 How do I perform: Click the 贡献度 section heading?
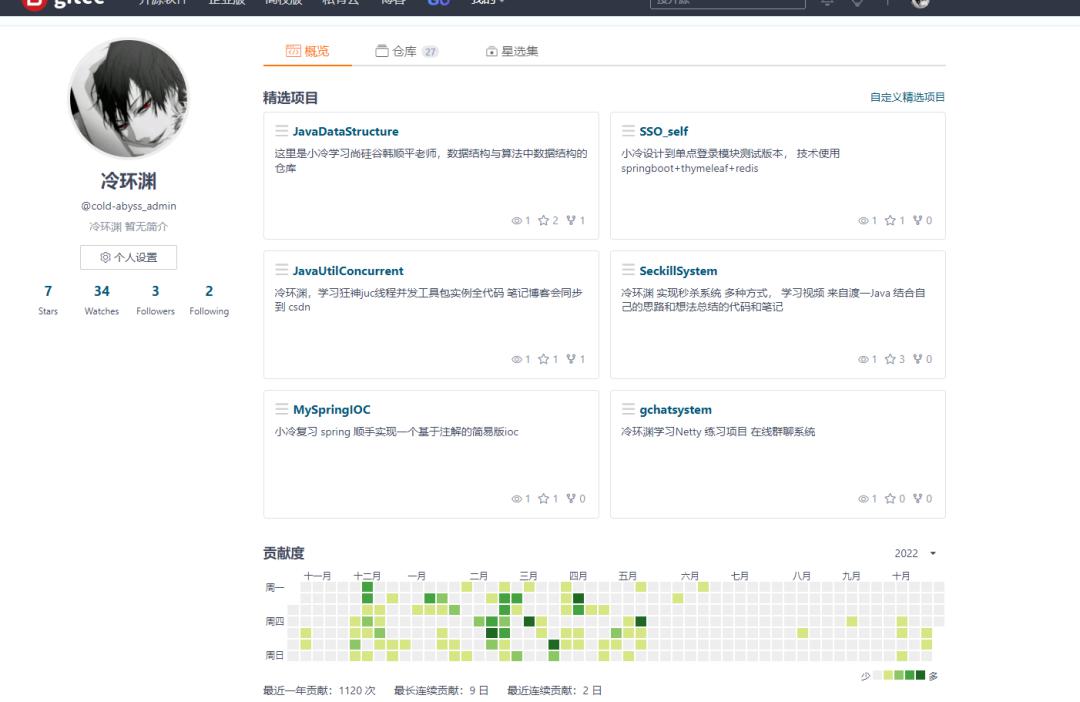click(x=284, y=553)
